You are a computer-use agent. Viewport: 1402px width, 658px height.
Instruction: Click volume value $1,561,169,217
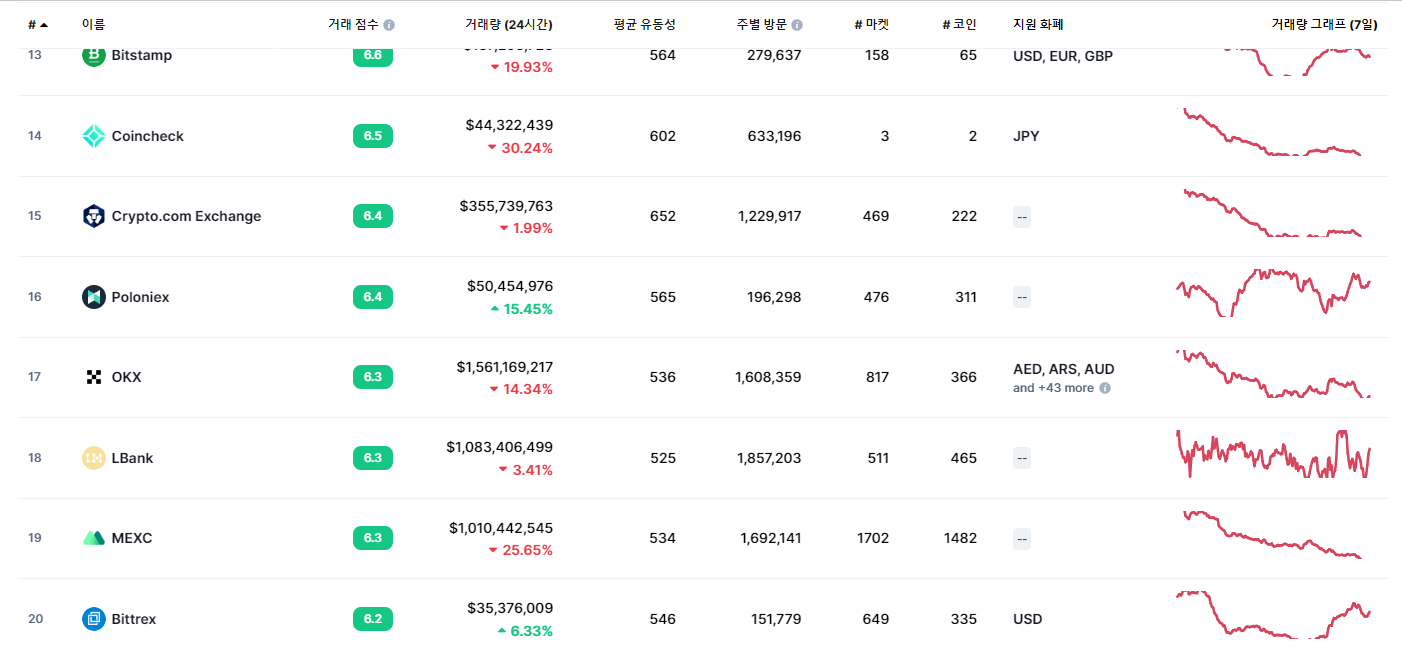[x=504, y=367]
